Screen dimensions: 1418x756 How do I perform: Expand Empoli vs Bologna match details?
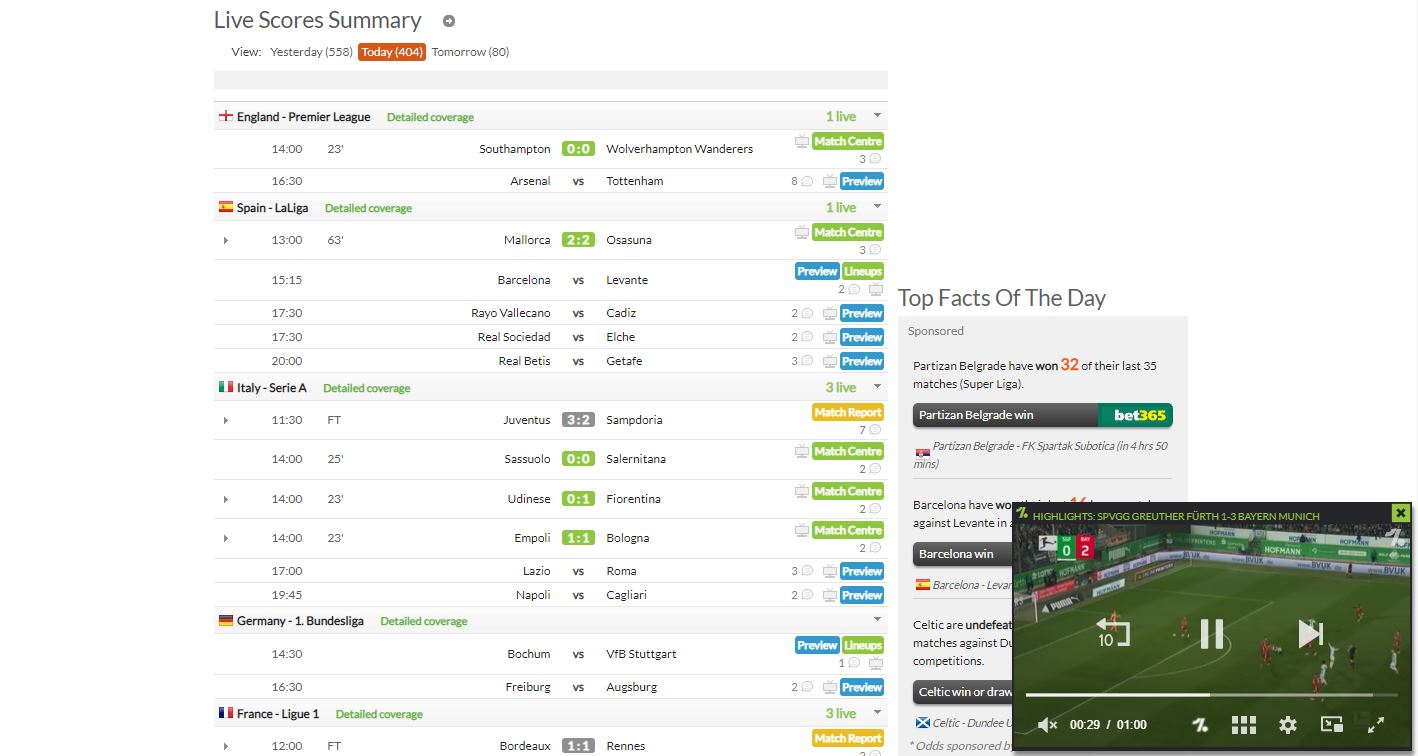coord(226,539)
